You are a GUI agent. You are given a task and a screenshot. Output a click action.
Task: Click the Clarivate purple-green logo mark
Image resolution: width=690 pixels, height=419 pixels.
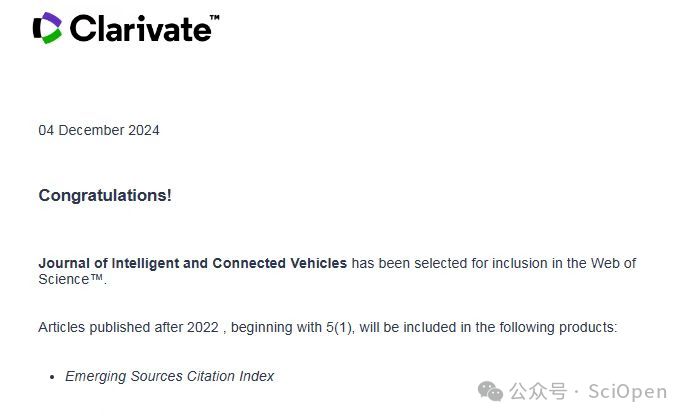tap(48, 28)
